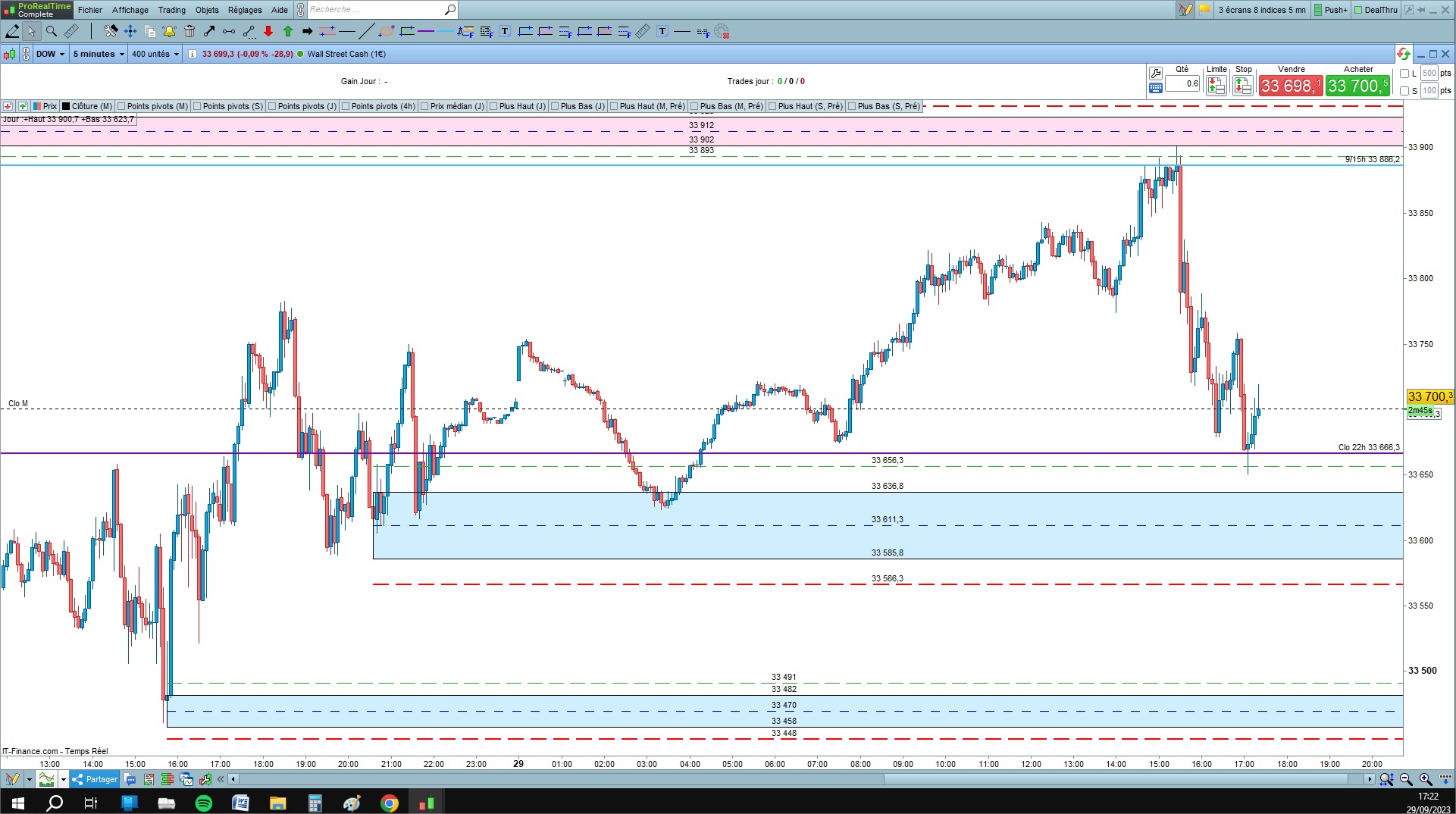Image resolution: width=1456 pixels, height=814 pixels.
Task: Insert a black right arrow marker
Action: pos(307,31)
